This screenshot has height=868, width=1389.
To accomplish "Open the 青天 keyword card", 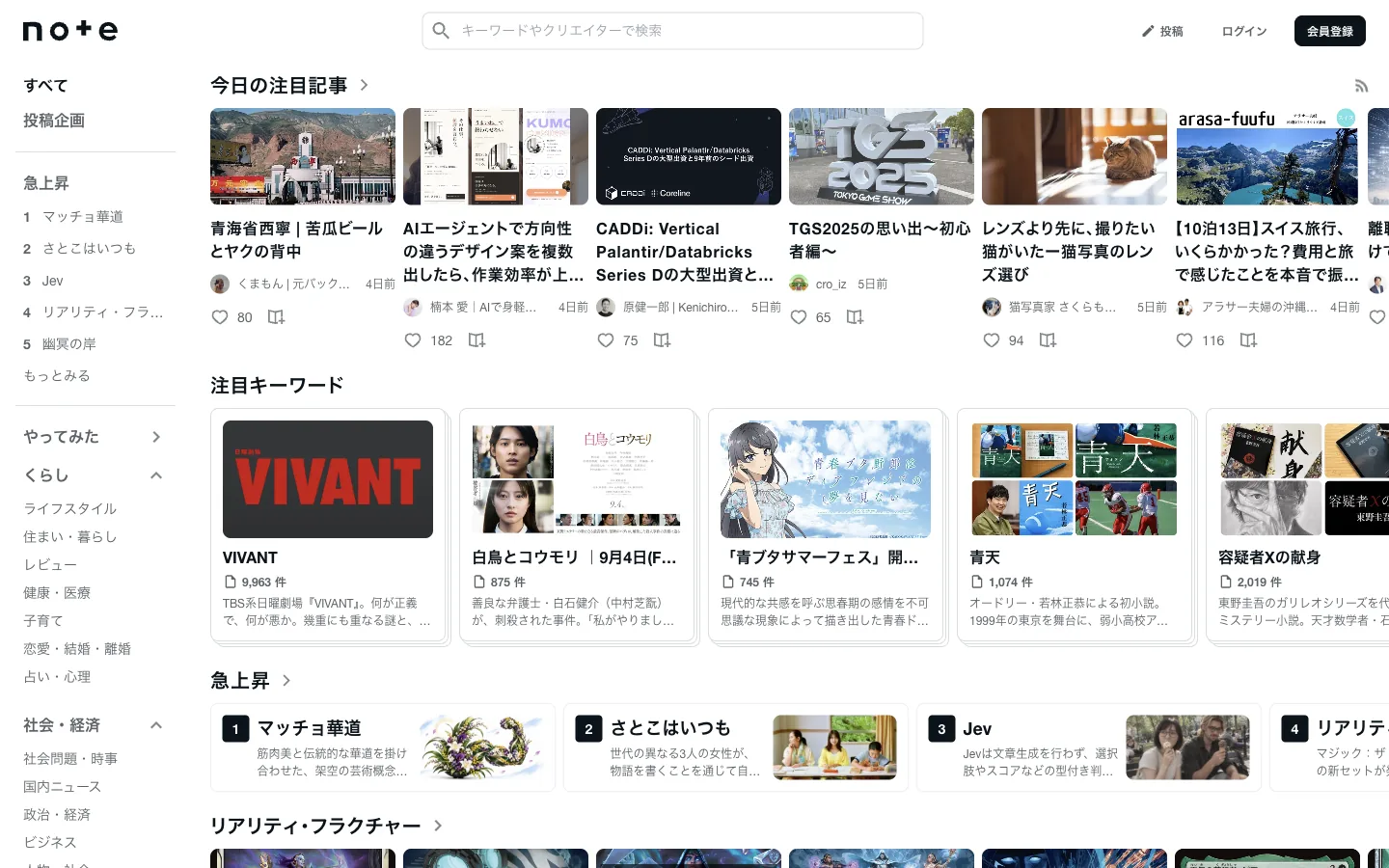I will click(x=1075, y=526).
